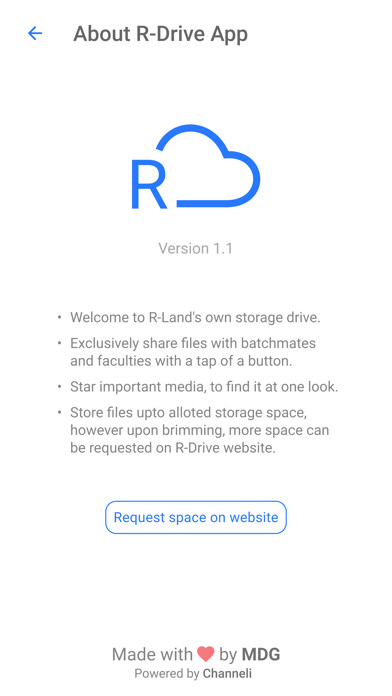Click the MDG credit text
This screenshot has width=392, height=696.
pyautogui.click(x=261, y=654)
